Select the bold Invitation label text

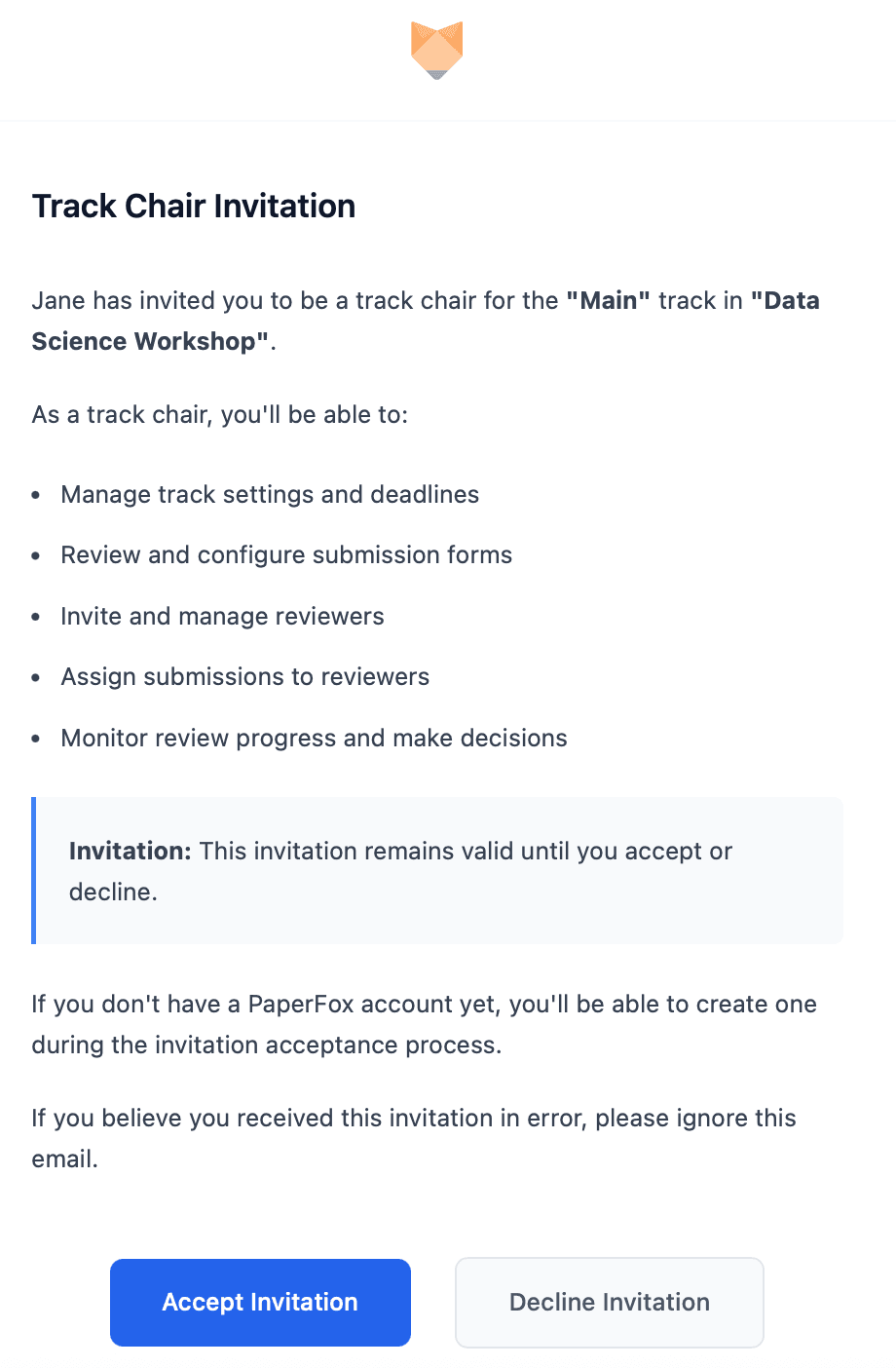[x=129, y=851]
